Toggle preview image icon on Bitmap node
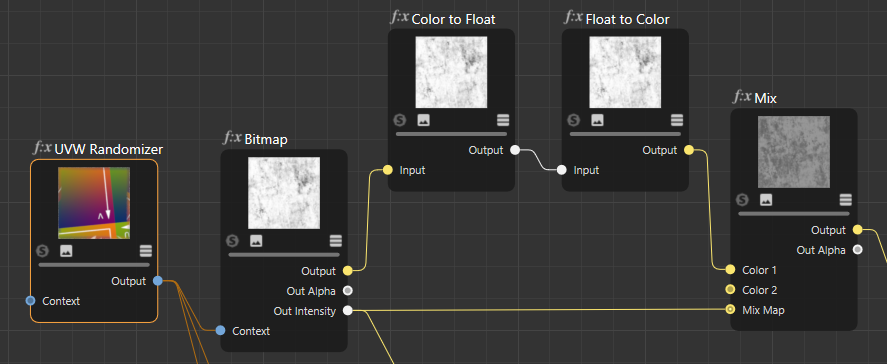 (256, 241)
